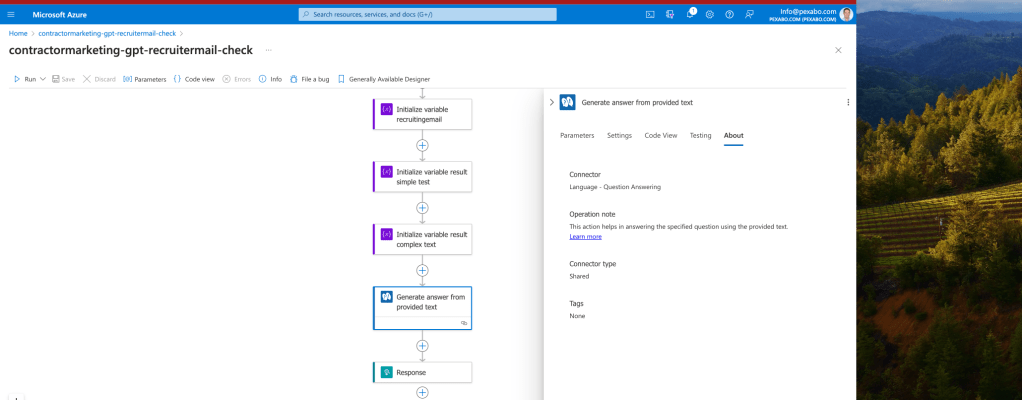This screenshot has height=400, width=1022.
Task: Click in the Search resources box
Action: tap(428, 14)
